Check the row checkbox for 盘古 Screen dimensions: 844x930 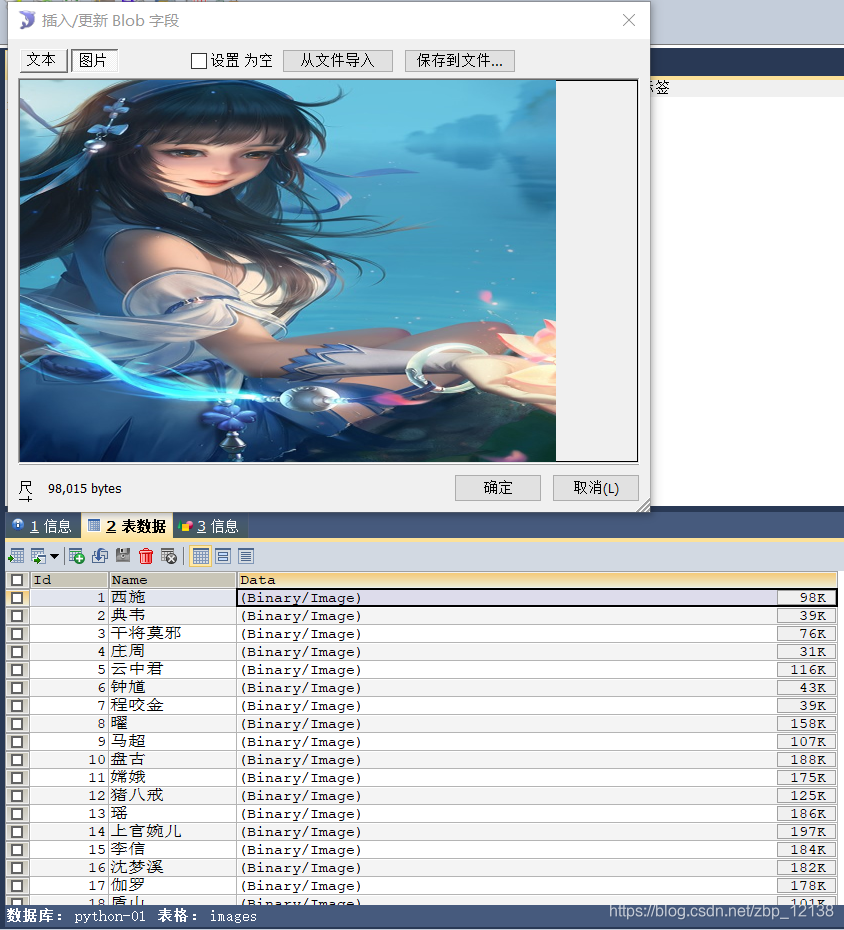pos(17,760)
